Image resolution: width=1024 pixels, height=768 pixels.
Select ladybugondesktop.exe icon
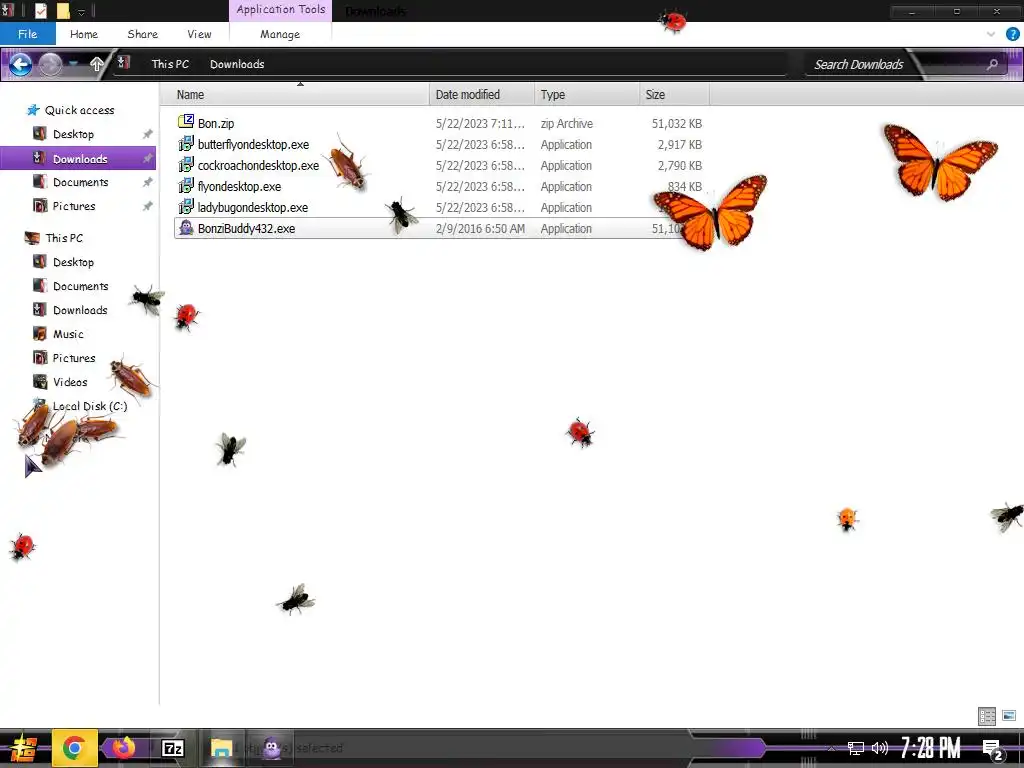click(x=186, y=207)
